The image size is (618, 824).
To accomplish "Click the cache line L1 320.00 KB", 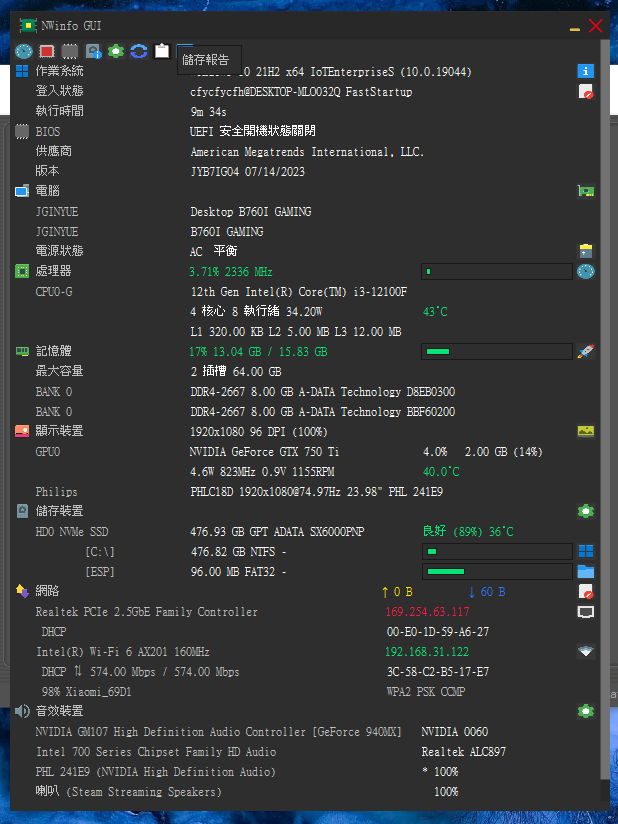I will tap(296, 332).
